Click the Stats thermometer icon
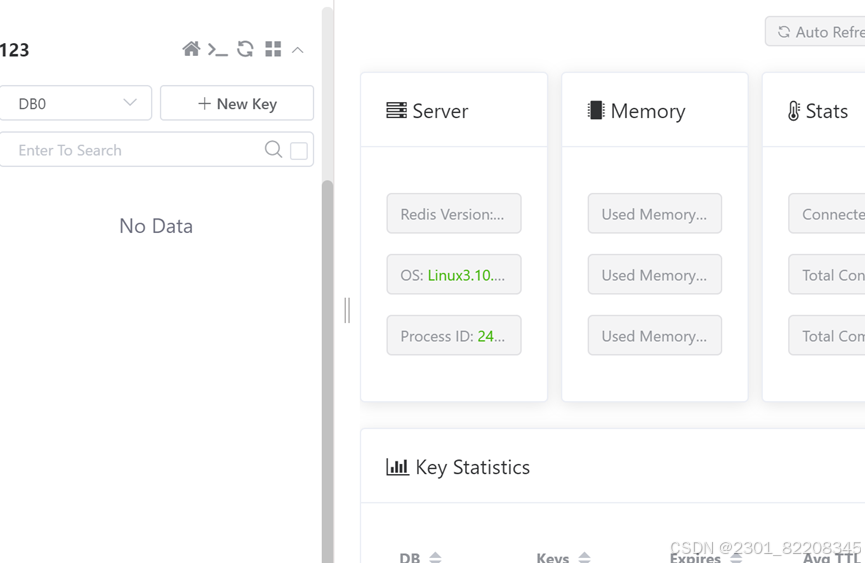The width and height of the screenshot is (865, 563). (x=793, y=111)
